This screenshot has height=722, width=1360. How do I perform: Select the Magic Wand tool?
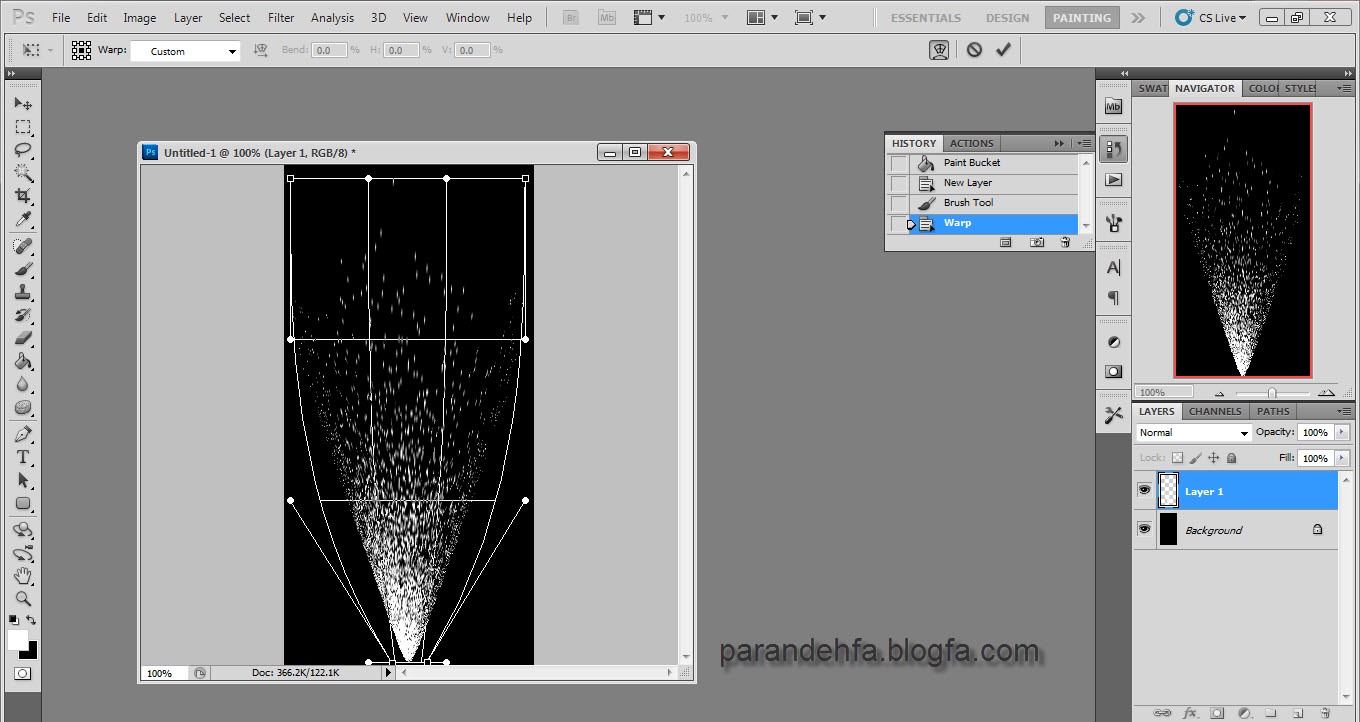pyautogui.click(x=23, y=173)
